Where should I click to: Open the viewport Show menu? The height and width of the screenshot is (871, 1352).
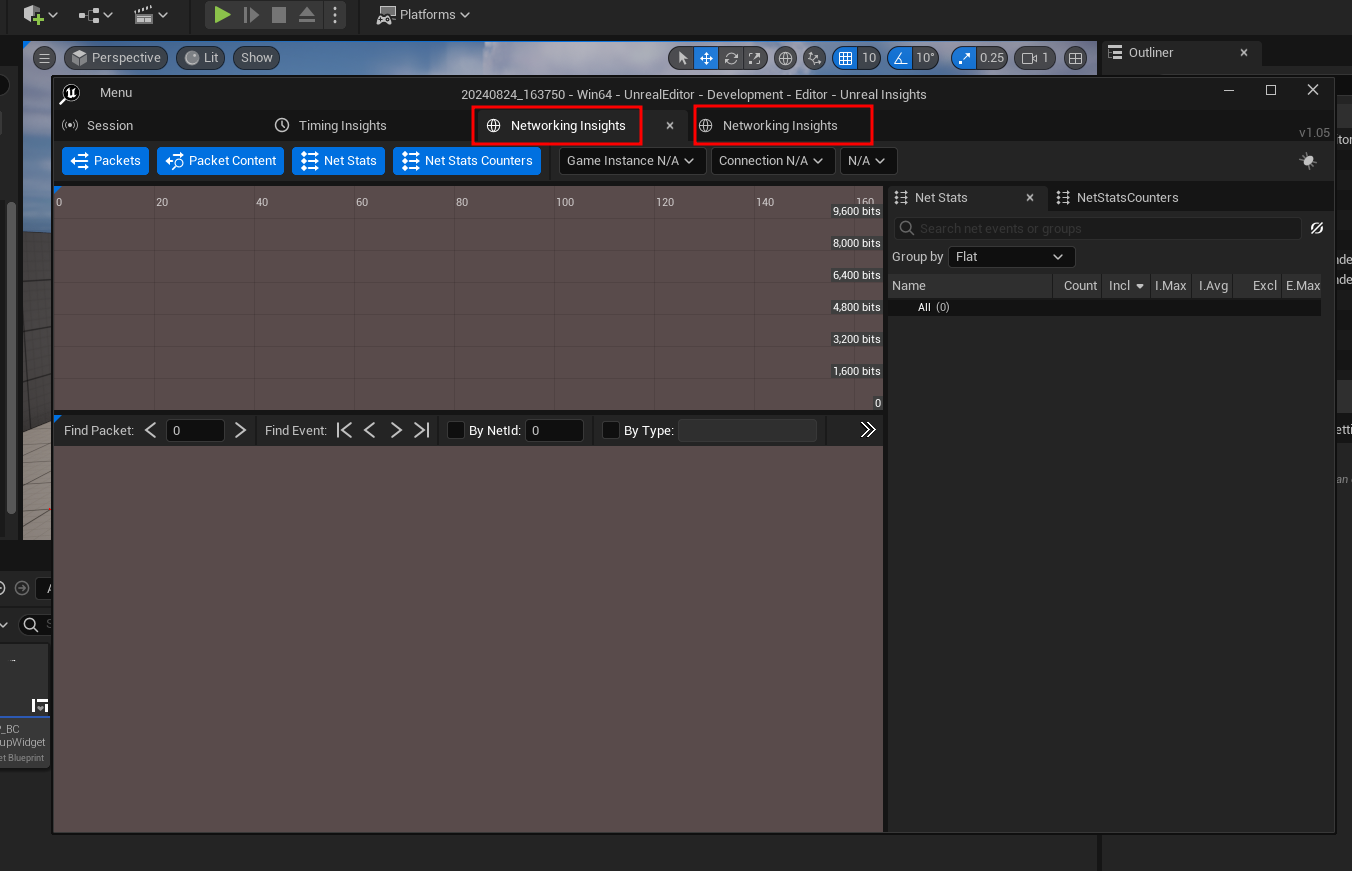(x=257, y=58)
